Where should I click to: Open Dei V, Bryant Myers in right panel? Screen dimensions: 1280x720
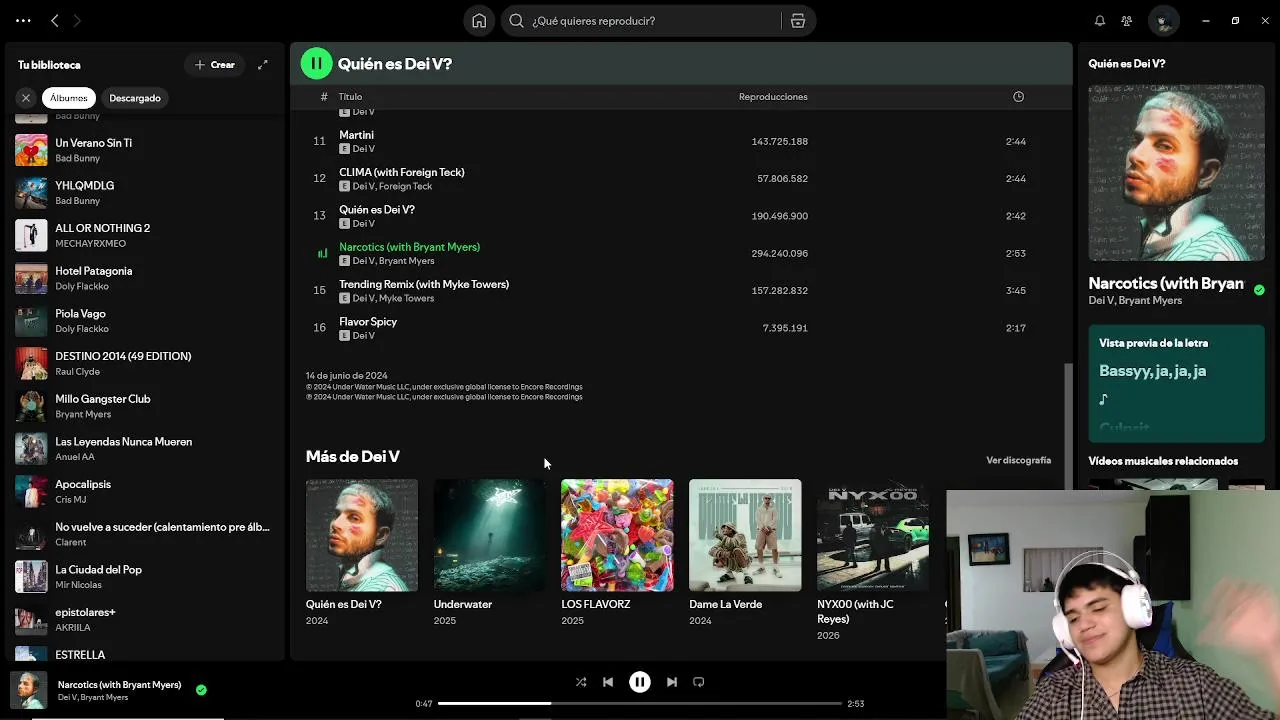1135,300
